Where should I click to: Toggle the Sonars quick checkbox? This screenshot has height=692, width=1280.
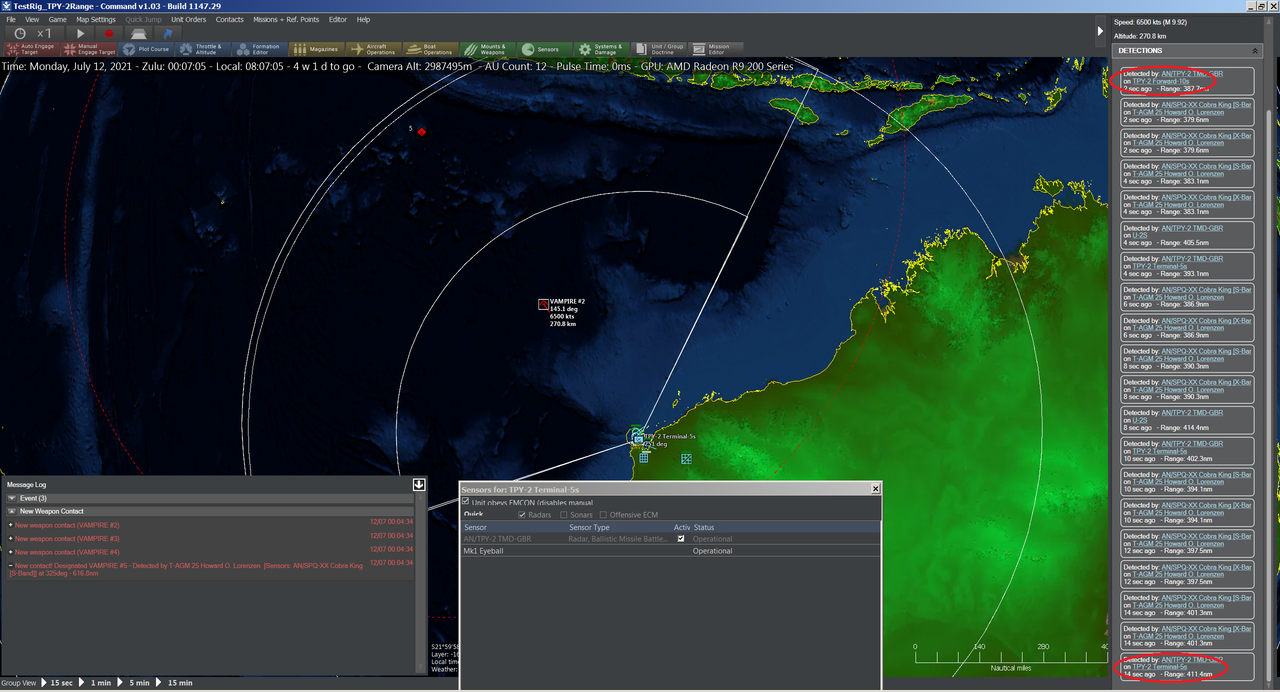[564, 515]
